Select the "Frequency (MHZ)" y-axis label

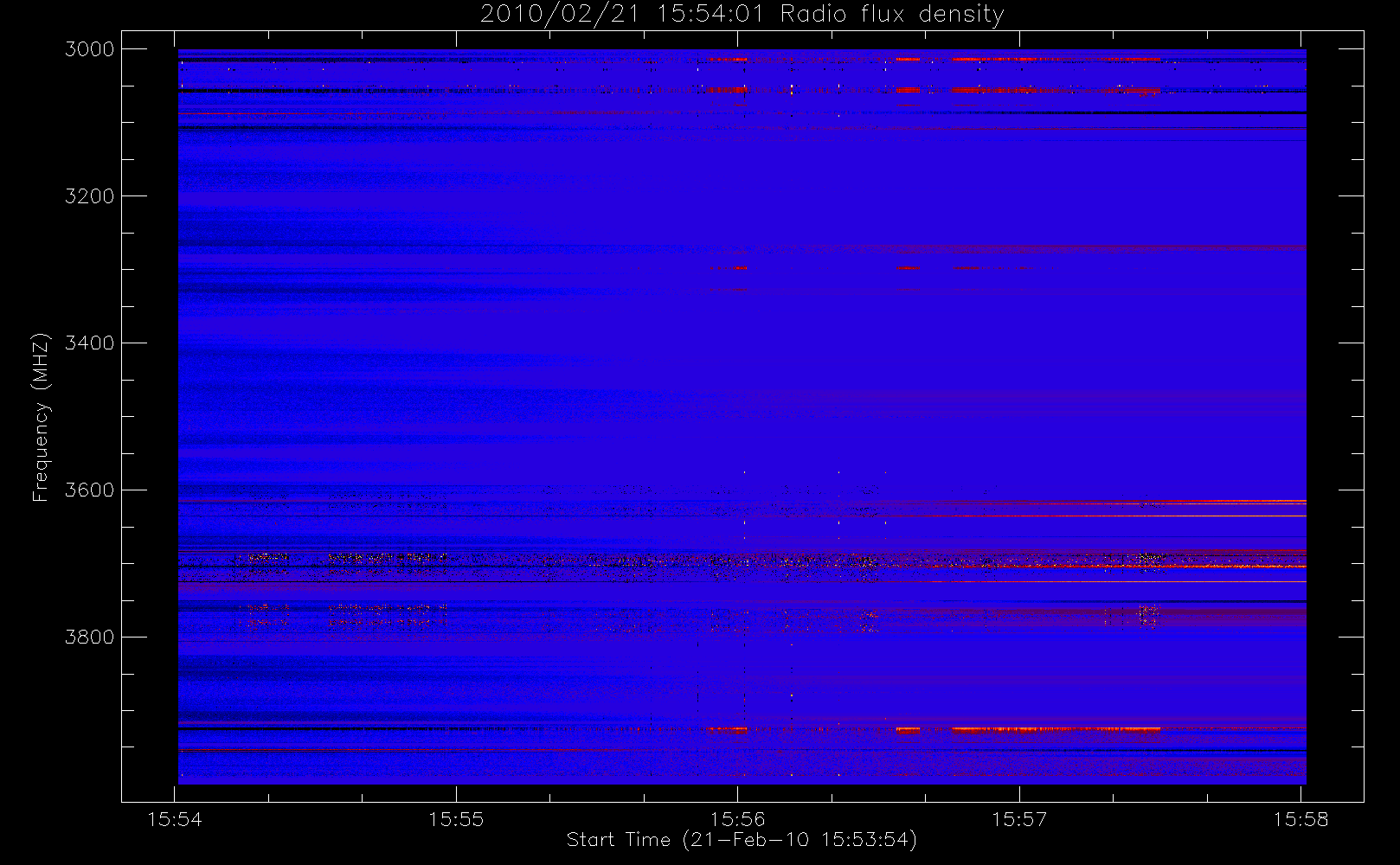click(x=41, y=417)
